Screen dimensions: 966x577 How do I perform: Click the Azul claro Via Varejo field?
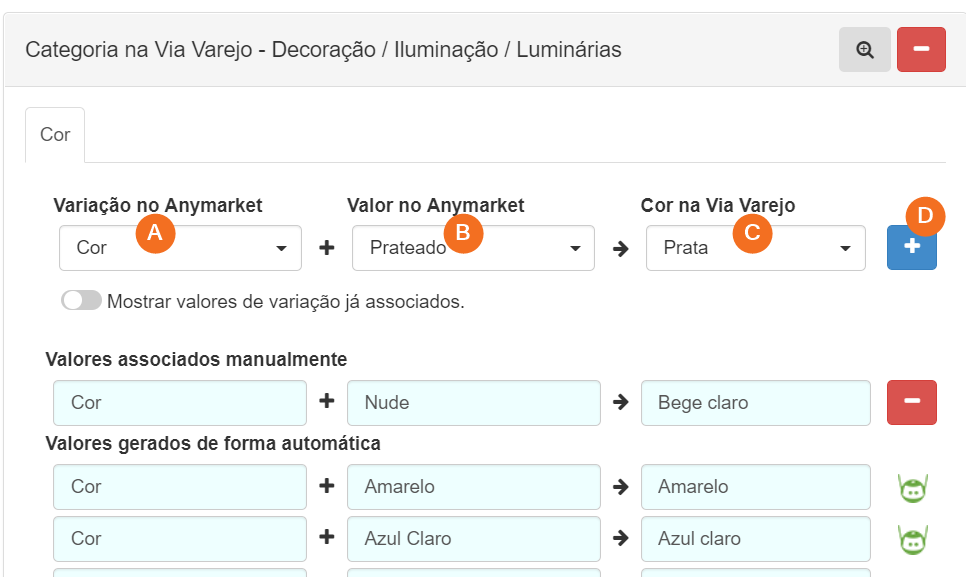pos(756,539)
